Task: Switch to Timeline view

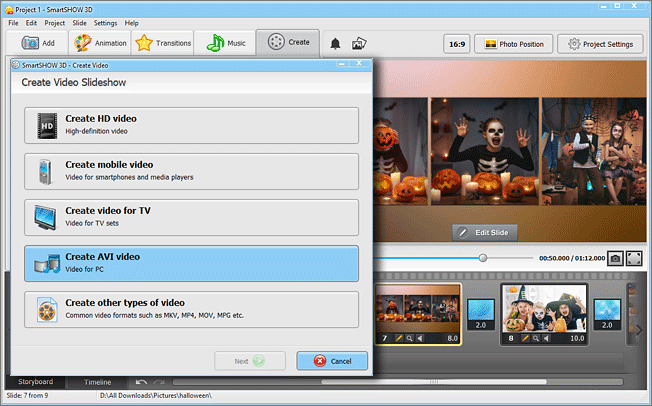Action: coord(97,382)
